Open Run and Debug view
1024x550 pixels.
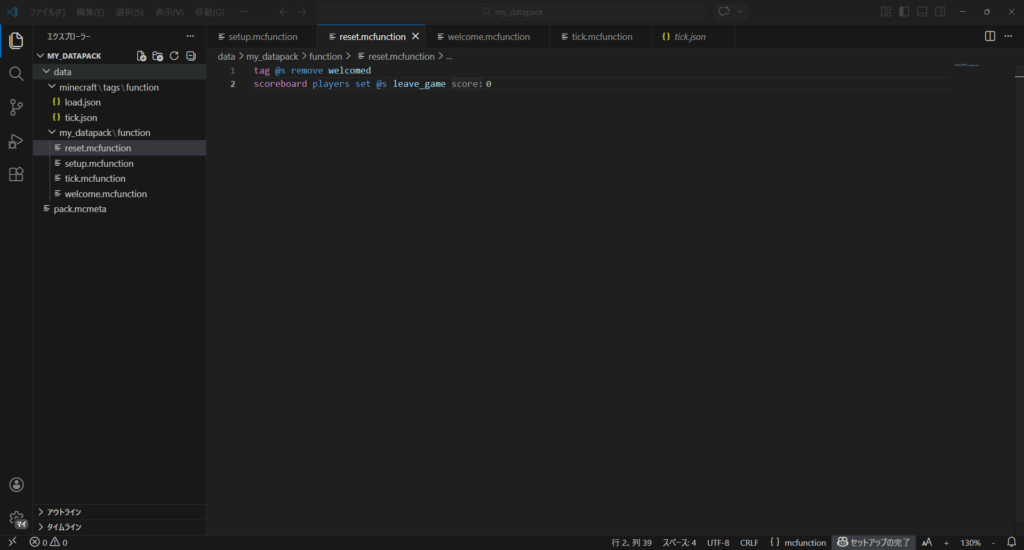point(16,141)
